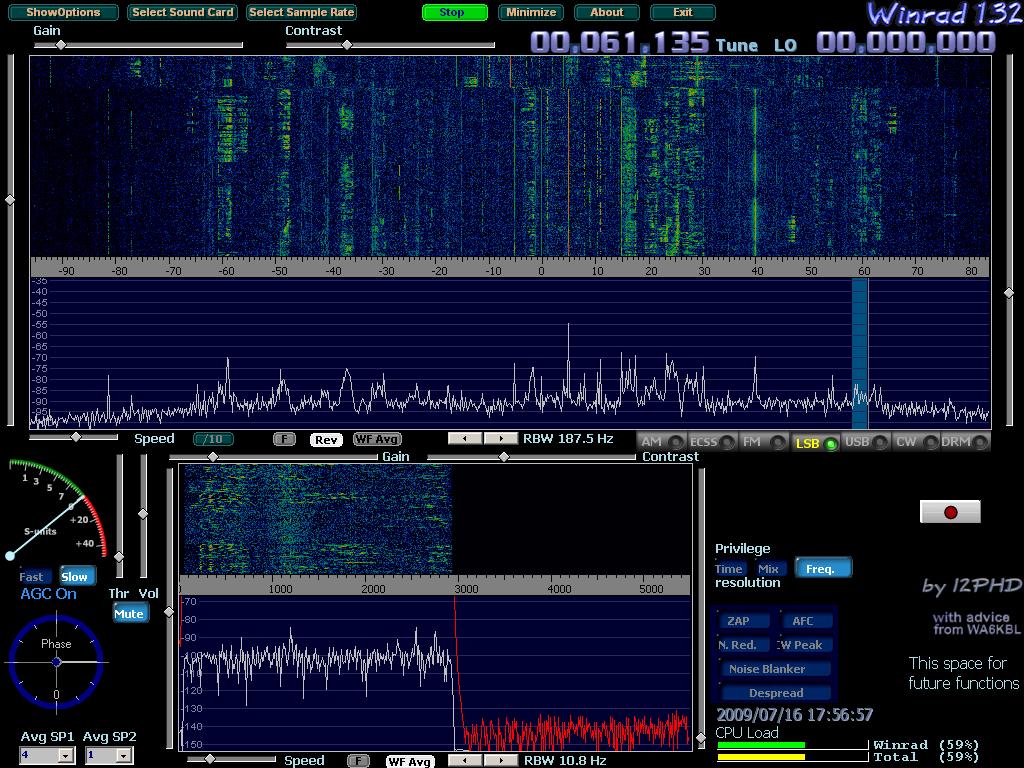Adjust the upper waterfall Gain slider
Screen dimensions: 1024x768
tap(138, 45)
